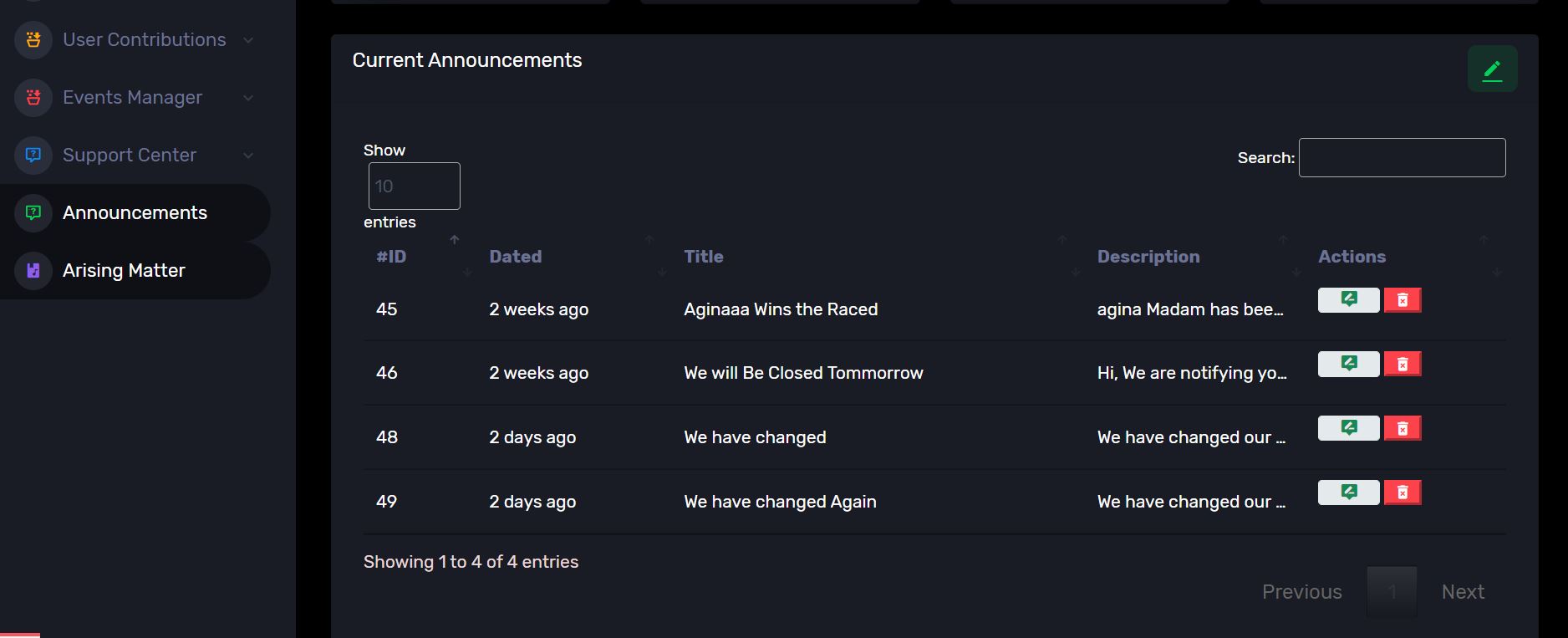Sort table by the Dated column
This screenshot has width=1568, height=638.
point(516,257)
